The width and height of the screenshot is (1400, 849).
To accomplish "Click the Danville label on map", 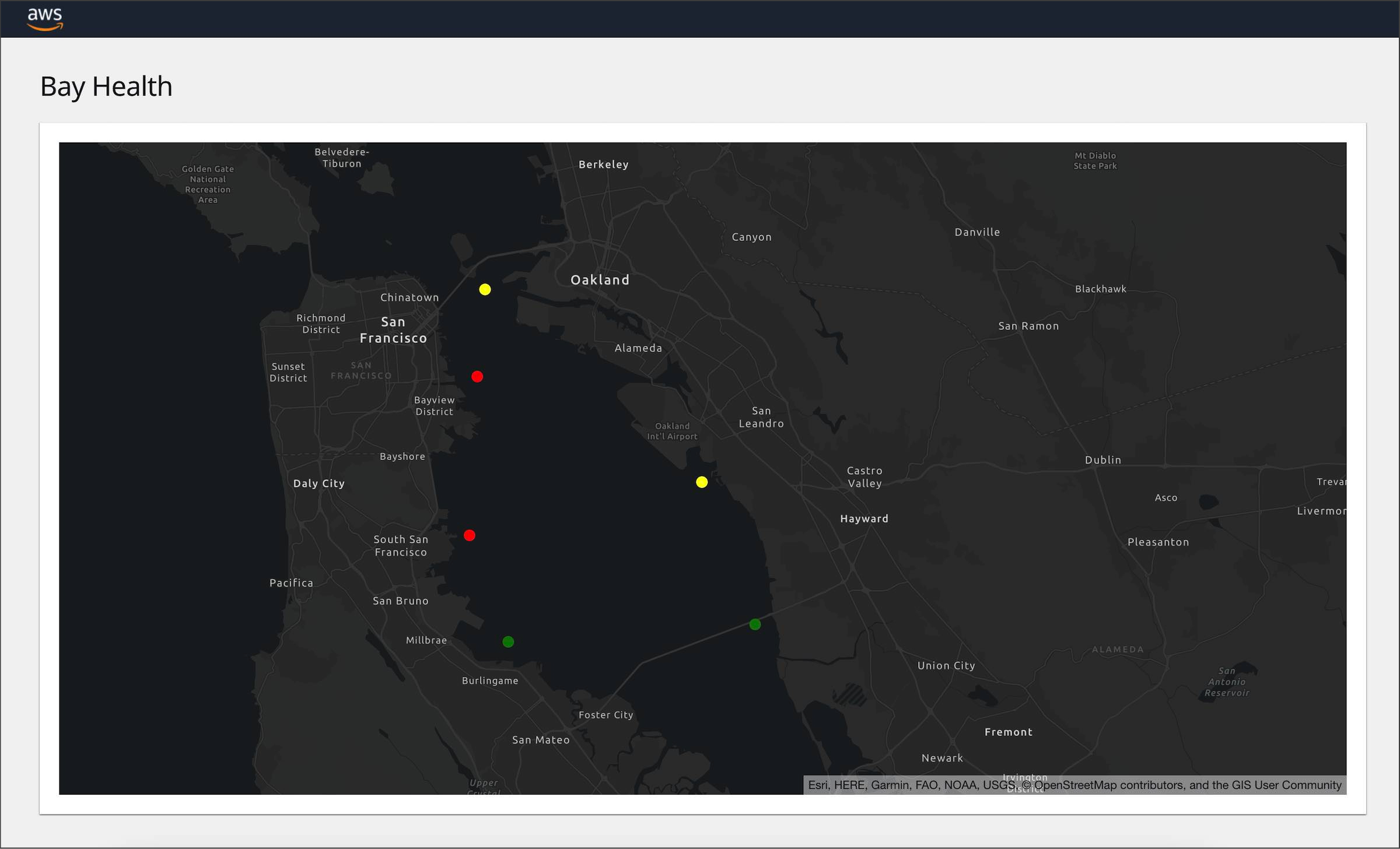I will tap(977, 232).
